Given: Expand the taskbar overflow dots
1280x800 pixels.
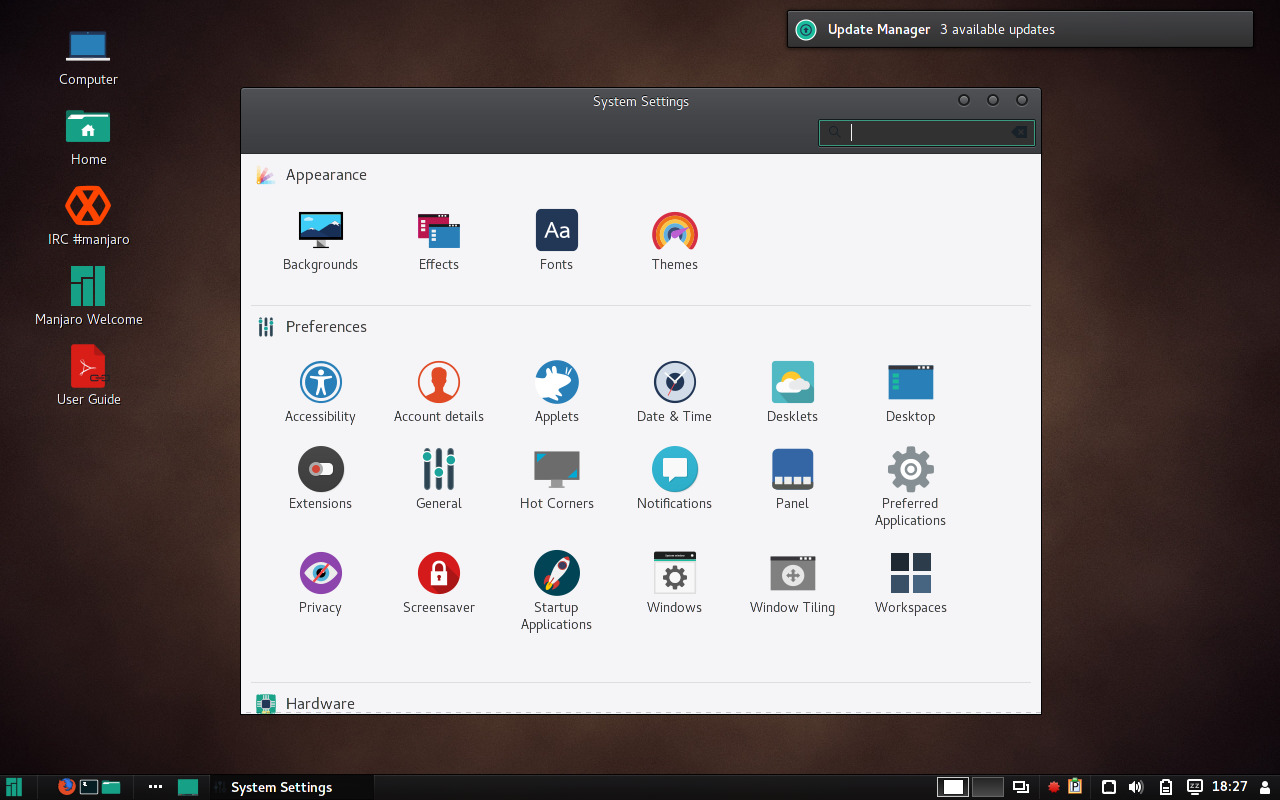Looking at the screenshot, I should 155,787.
